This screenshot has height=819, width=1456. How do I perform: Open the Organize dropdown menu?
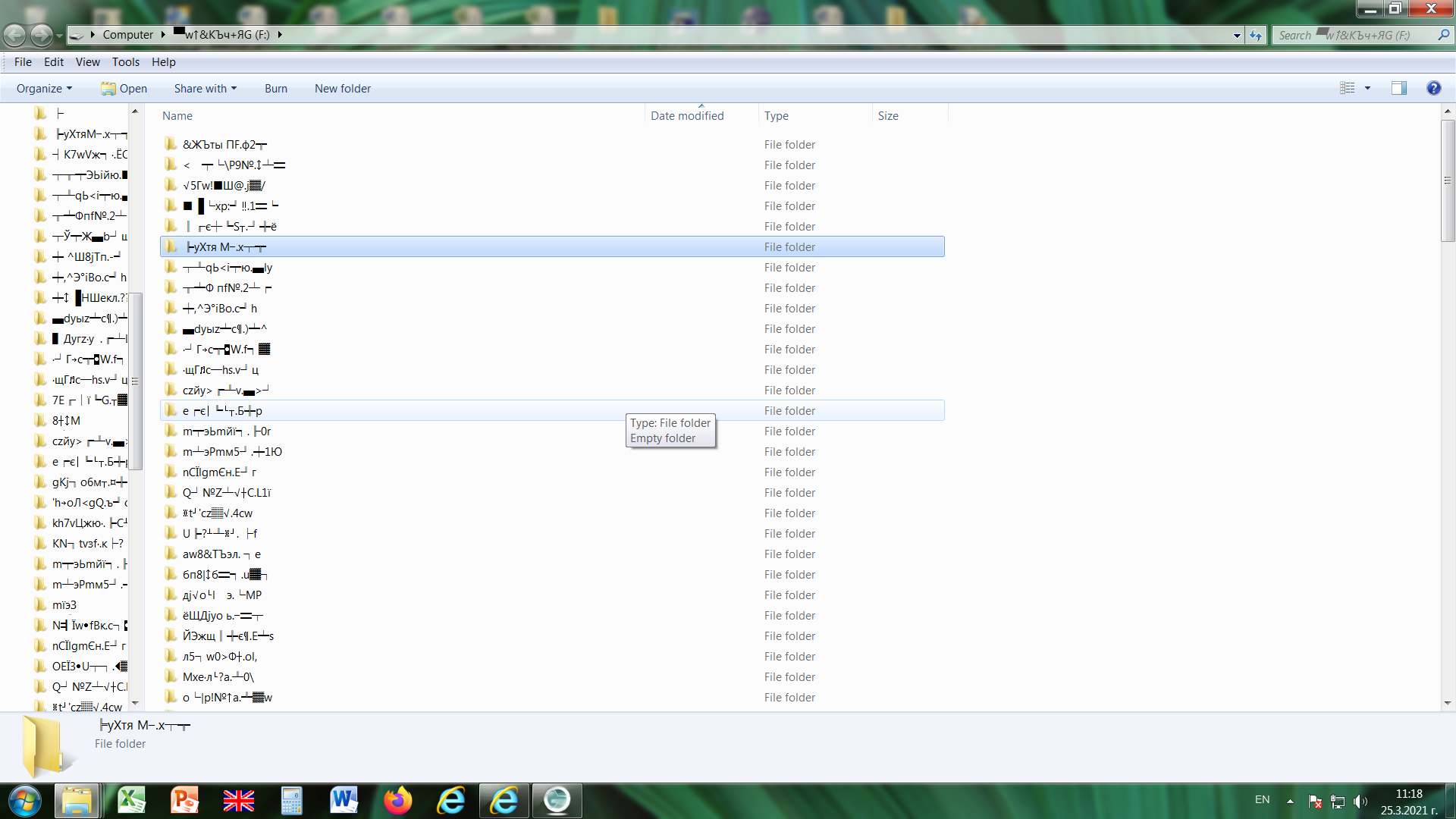[44, 88]
